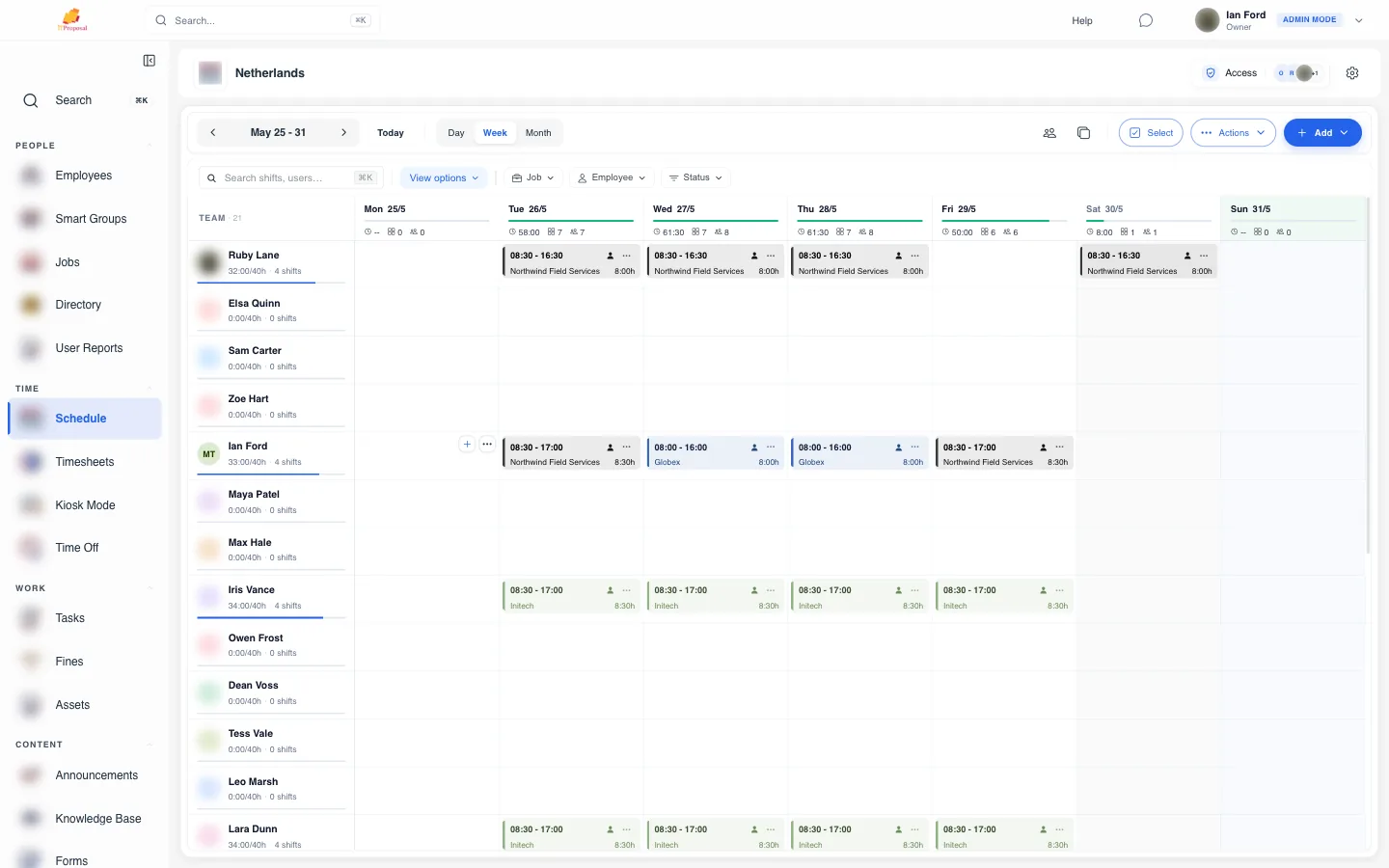
Task: Open more options on Ian Ford's Monday cell
Action: tap(487, 445)
